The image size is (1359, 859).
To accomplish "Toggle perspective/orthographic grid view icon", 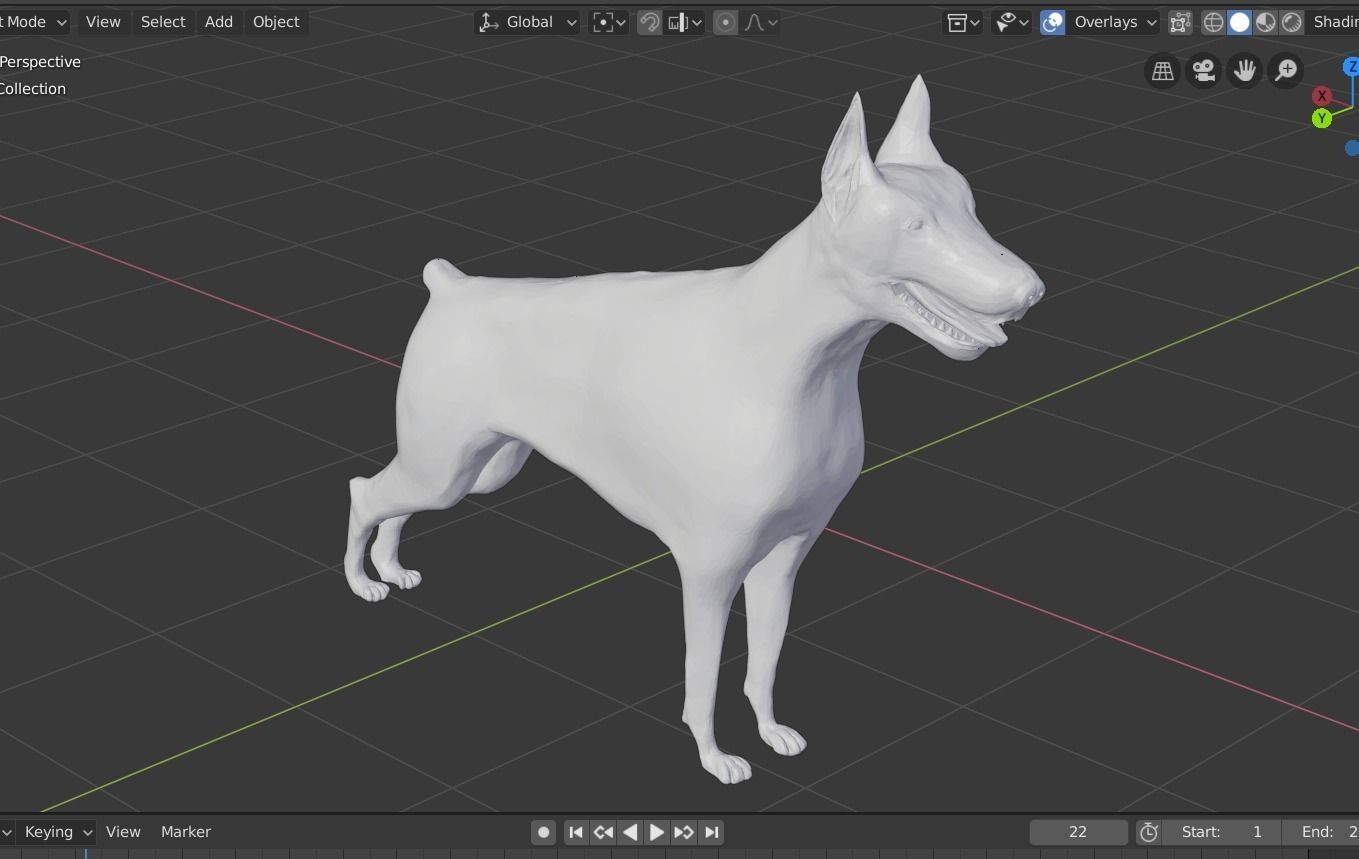I will 1162,71.
